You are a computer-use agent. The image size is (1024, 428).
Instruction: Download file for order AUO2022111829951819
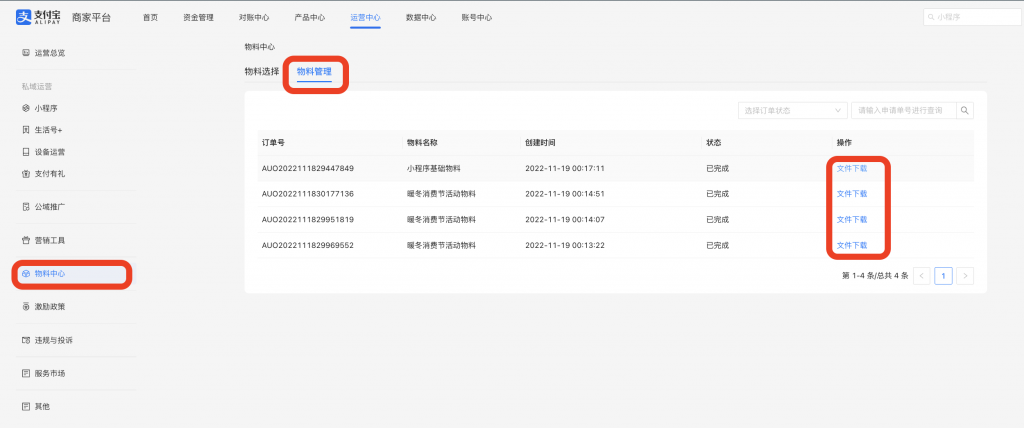(x=852, y=220)
